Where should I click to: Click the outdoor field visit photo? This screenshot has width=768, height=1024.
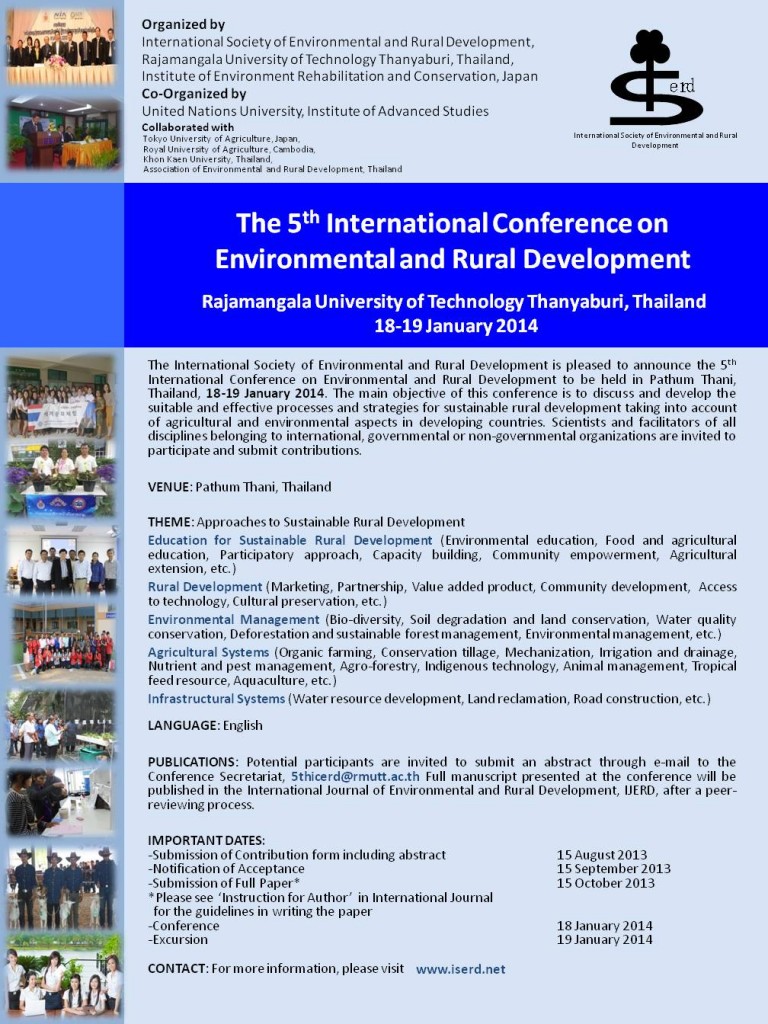coord(61,725)
